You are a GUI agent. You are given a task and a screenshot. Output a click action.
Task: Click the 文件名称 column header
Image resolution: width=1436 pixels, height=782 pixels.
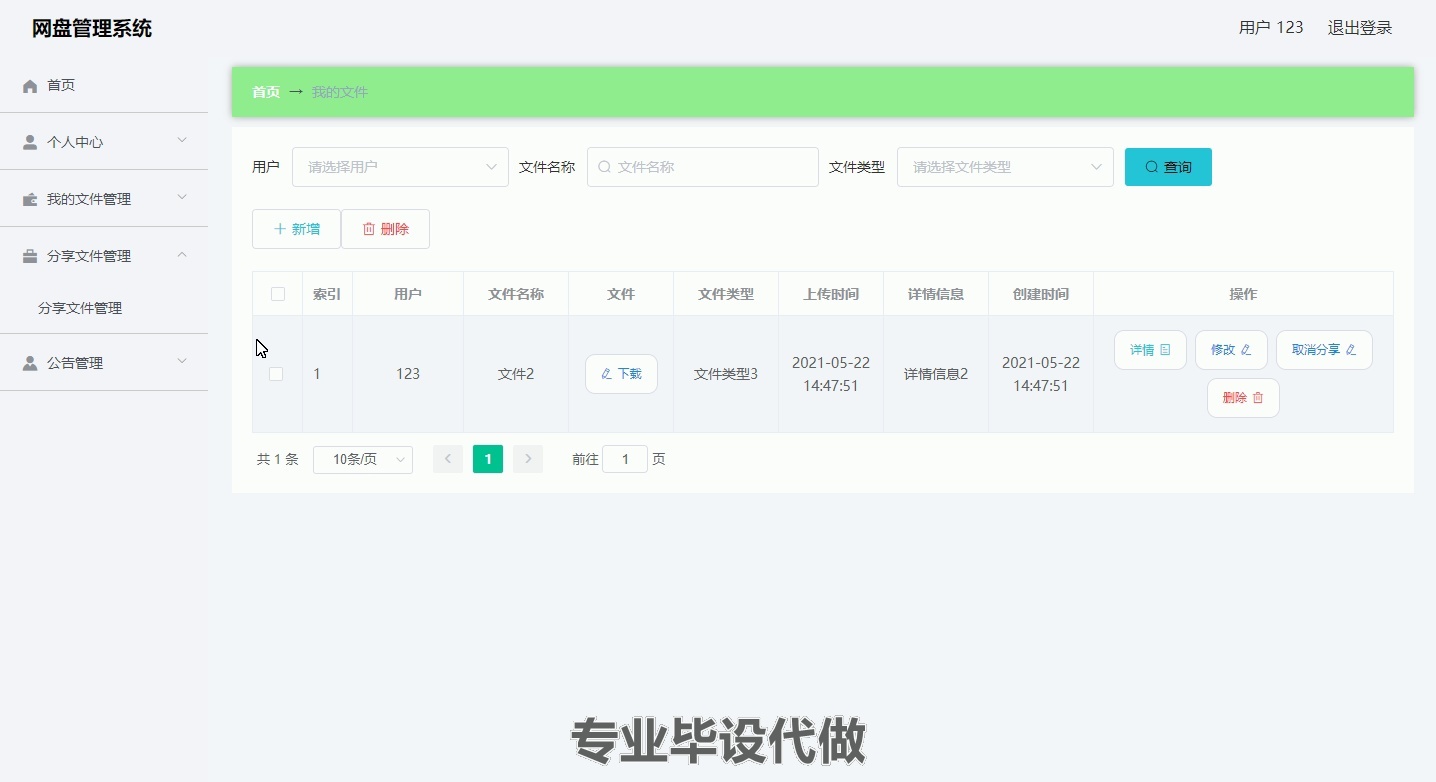point(516,294)
